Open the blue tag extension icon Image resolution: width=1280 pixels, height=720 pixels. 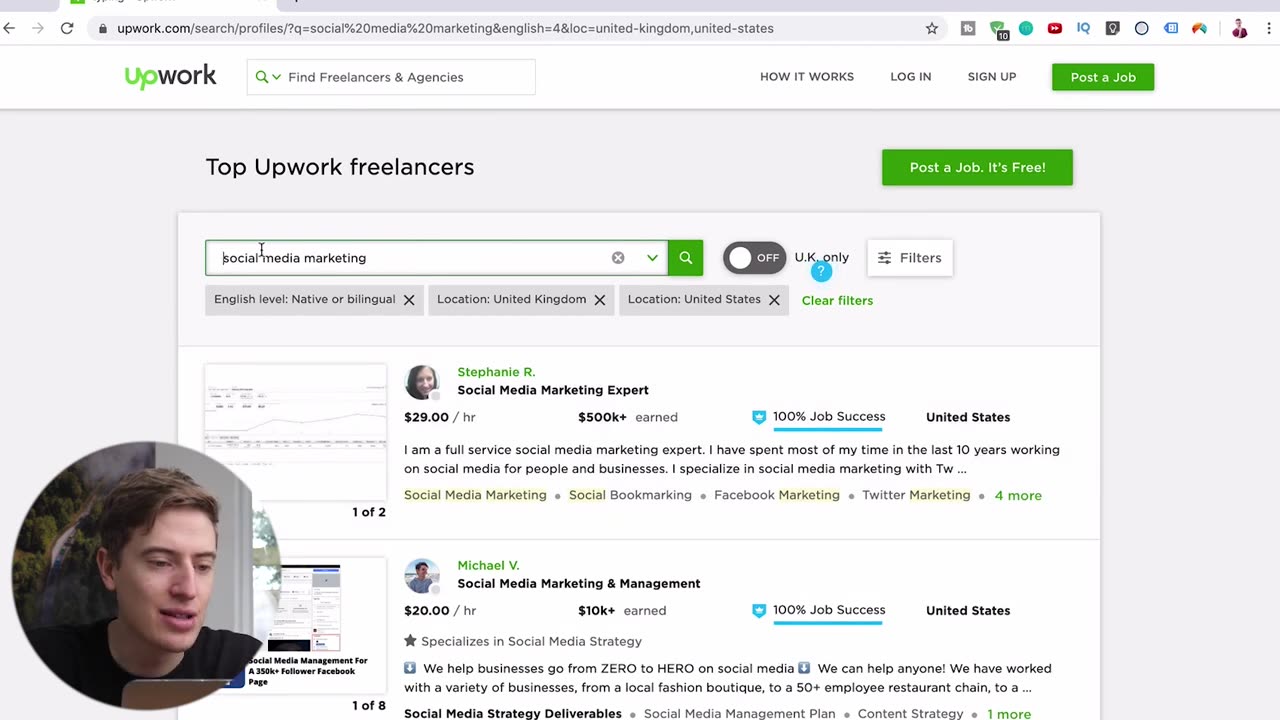(1171, 28)
